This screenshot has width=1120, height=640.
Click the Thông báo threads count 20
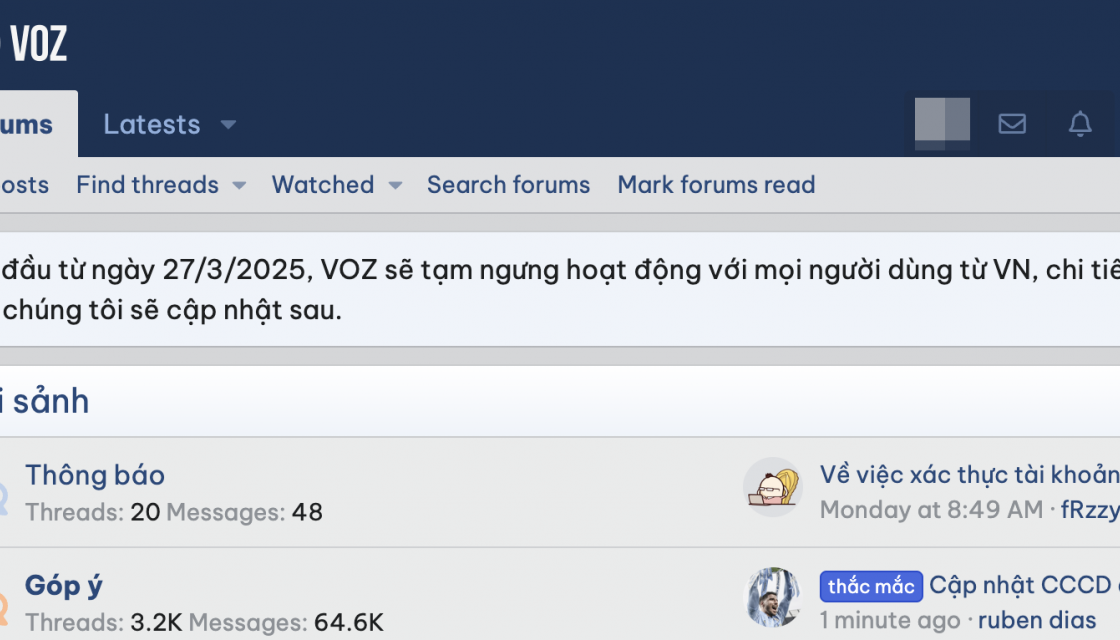click(145, 512)
